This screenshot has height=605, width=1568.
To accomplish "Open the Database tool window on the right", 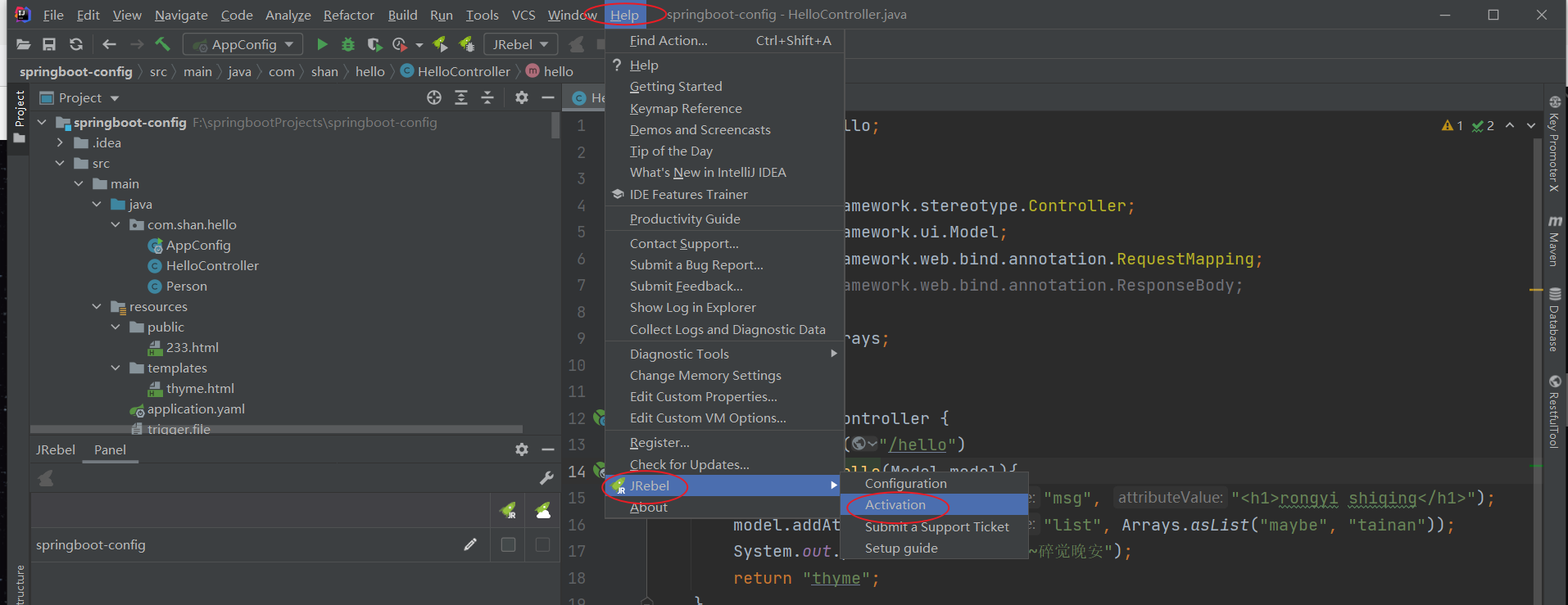I will coord(1554,319).
